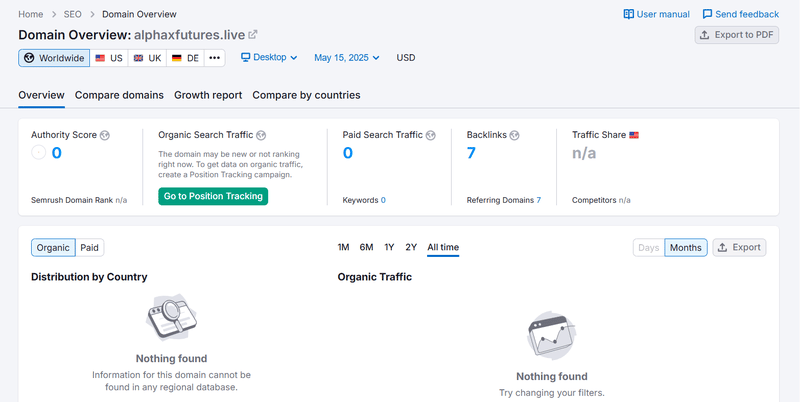Click the alphaxfutures.live domain name
The width and height of the screenshot is (800, 402).
[189, 35]
